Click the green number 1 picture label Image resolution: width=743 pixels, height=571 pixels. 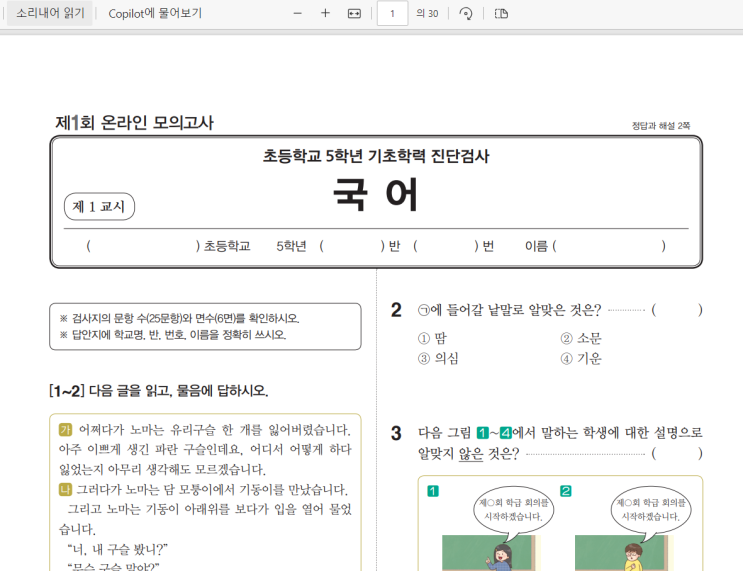click(433, 491)
